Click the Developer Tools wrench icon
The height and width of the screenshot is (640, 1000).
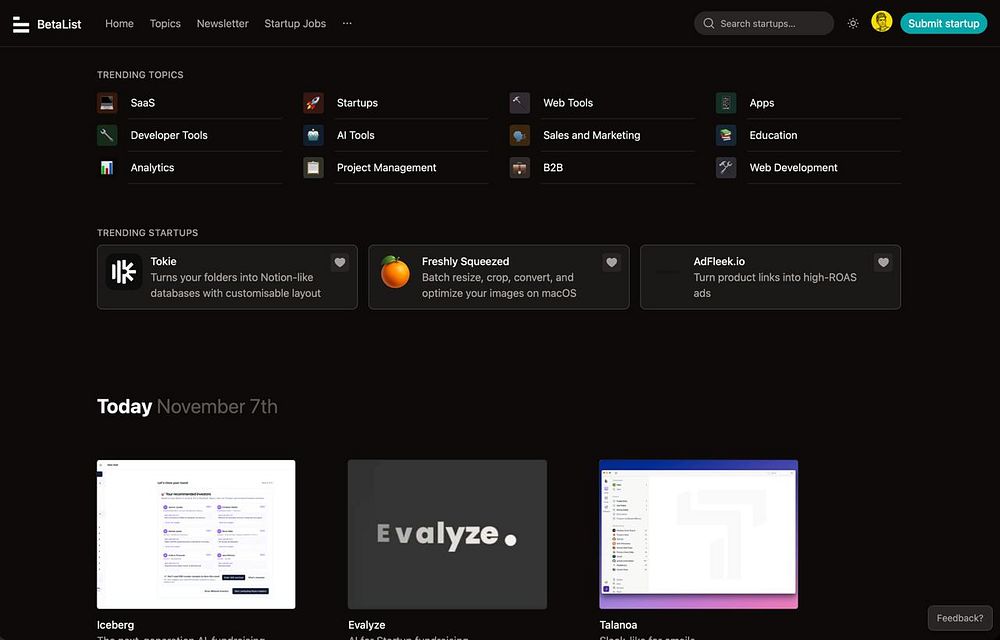(107, 135)
